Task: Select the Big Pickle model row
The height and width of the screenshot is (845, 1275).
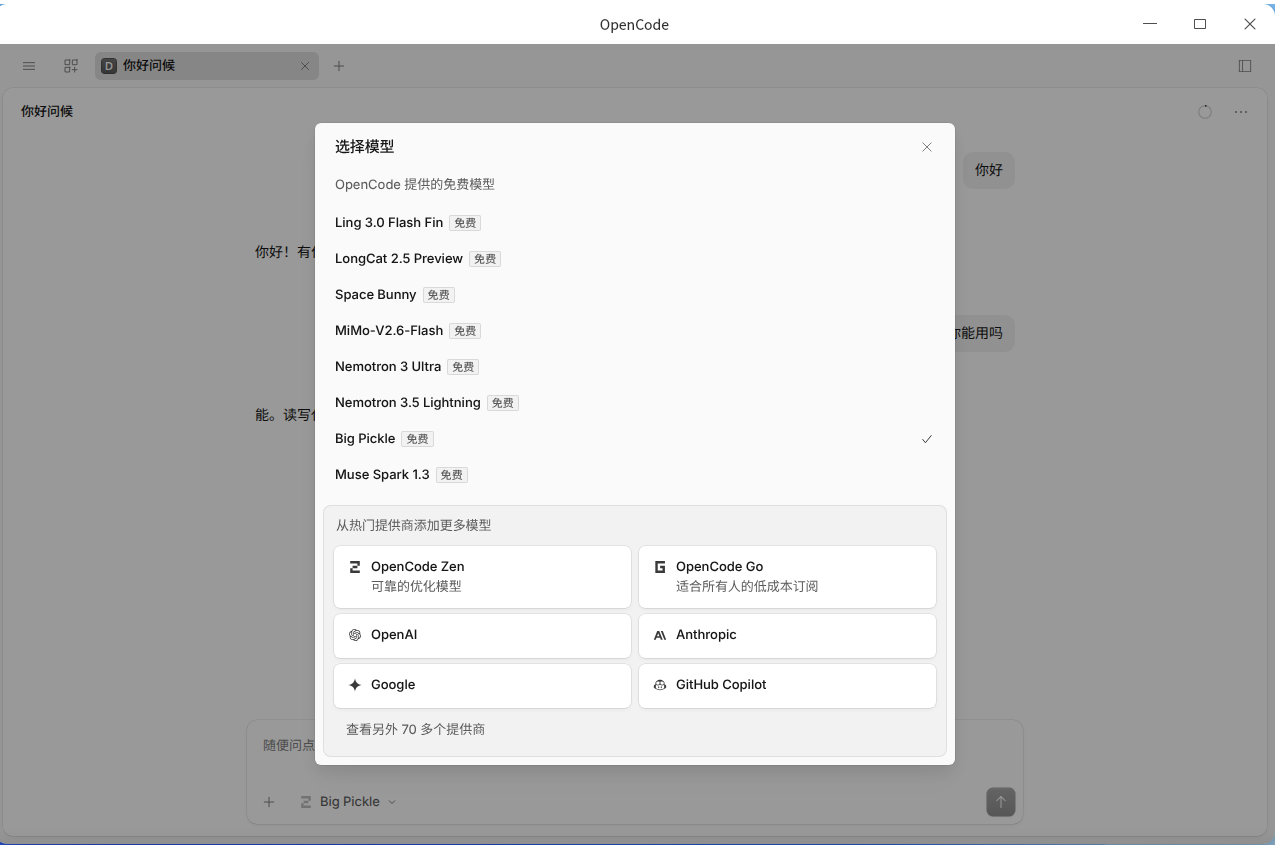Action: click(x=635, y=439)
